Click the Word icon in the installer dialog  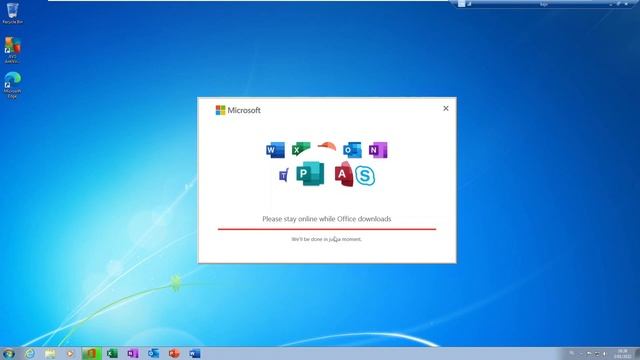(275, 150)
